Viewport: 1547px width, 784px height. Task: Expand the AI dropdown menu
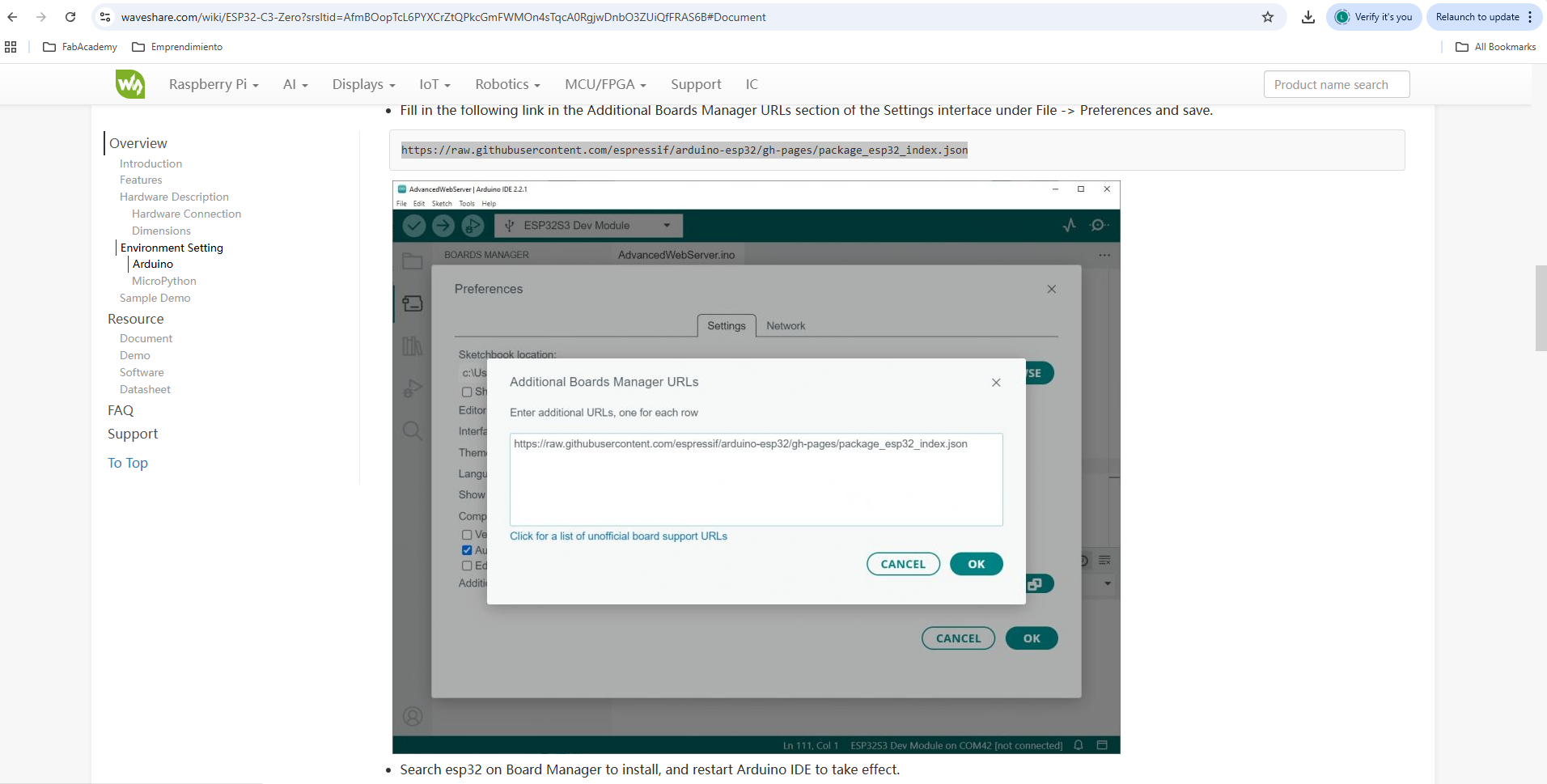click(295, 84)
